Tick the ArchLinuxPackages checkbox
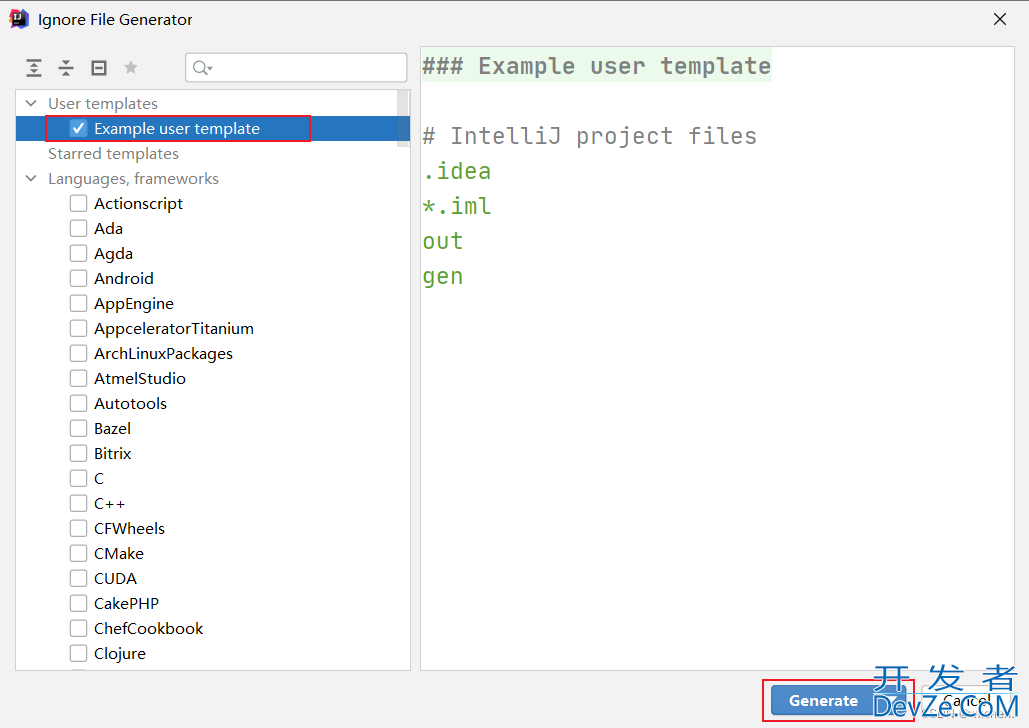 pyautogui.click(x=78, y=353)
